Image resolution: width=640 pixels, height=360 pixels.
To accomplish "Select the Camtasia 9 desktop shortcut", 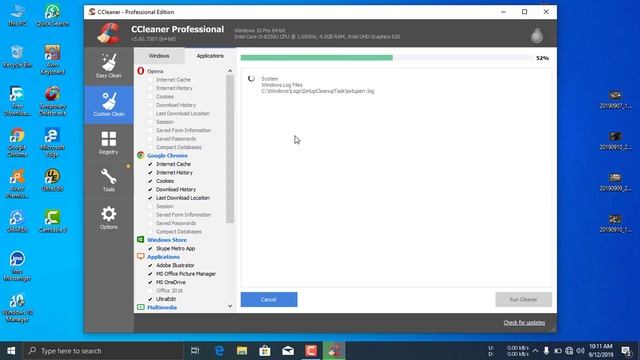I will 52,221.
